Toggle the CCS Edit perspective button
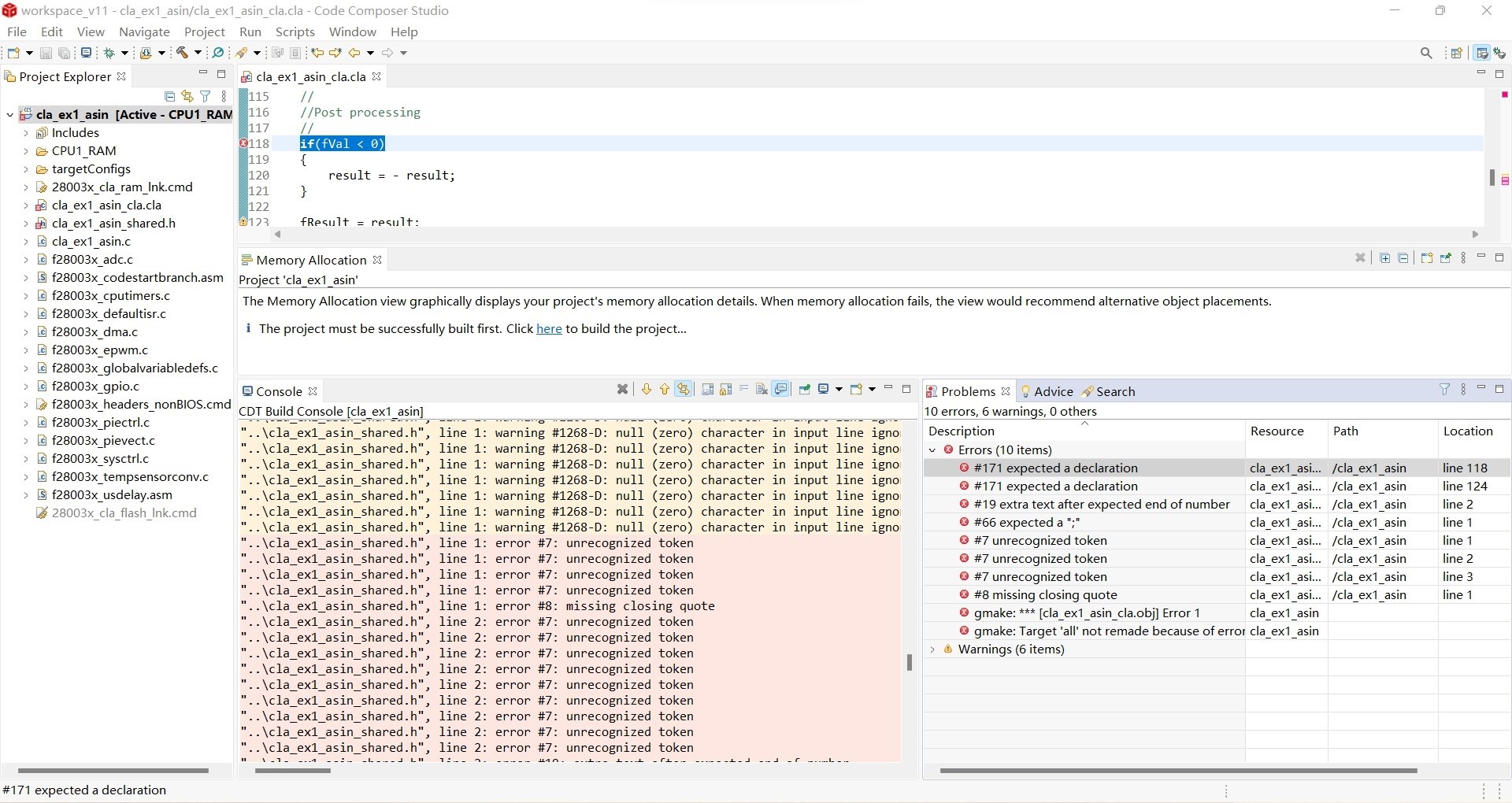This screenshot has height=803, width=1512. [x=1482, y=53]
